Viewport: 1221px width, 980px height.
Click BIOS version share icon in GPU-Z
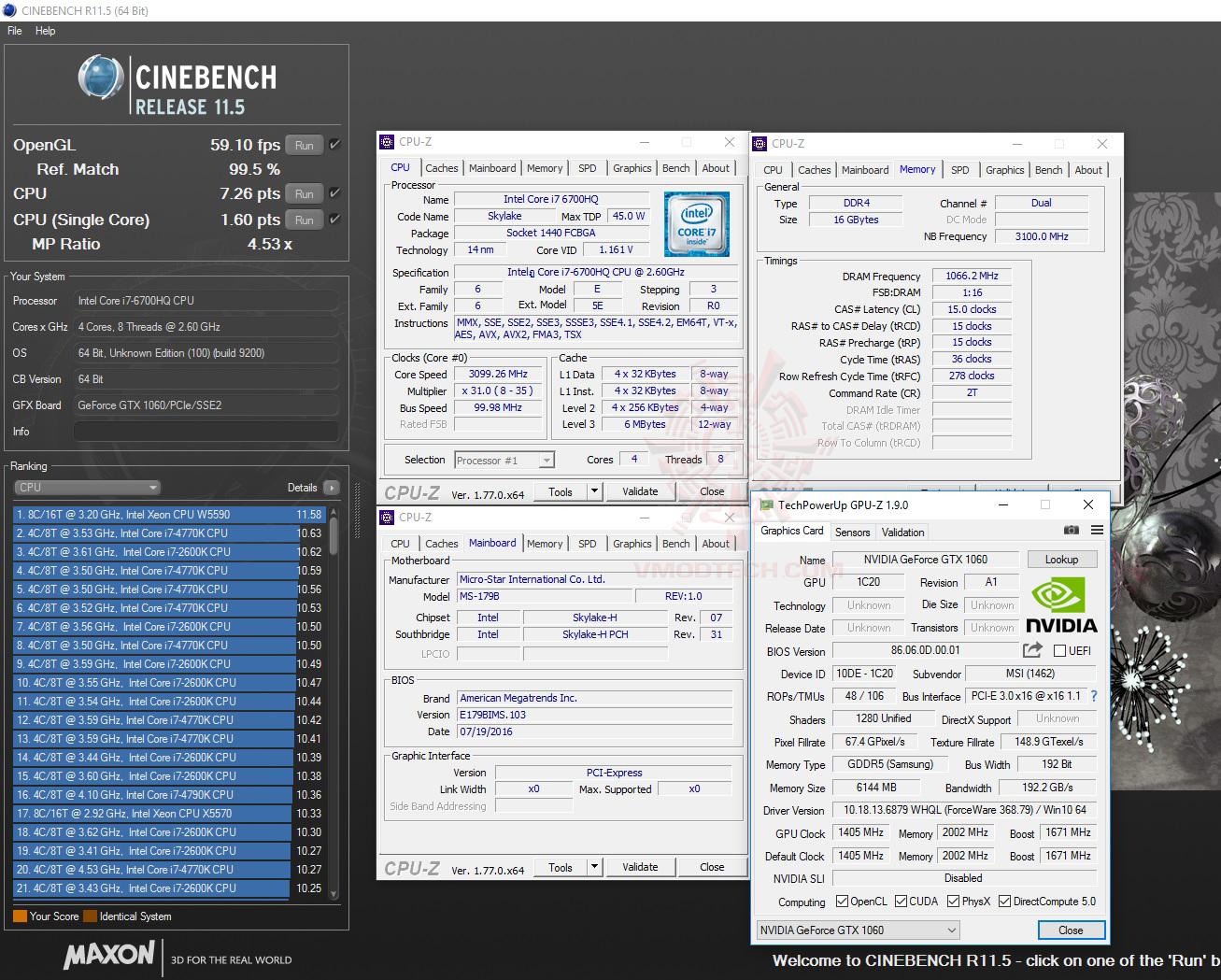click(1032, 650)
